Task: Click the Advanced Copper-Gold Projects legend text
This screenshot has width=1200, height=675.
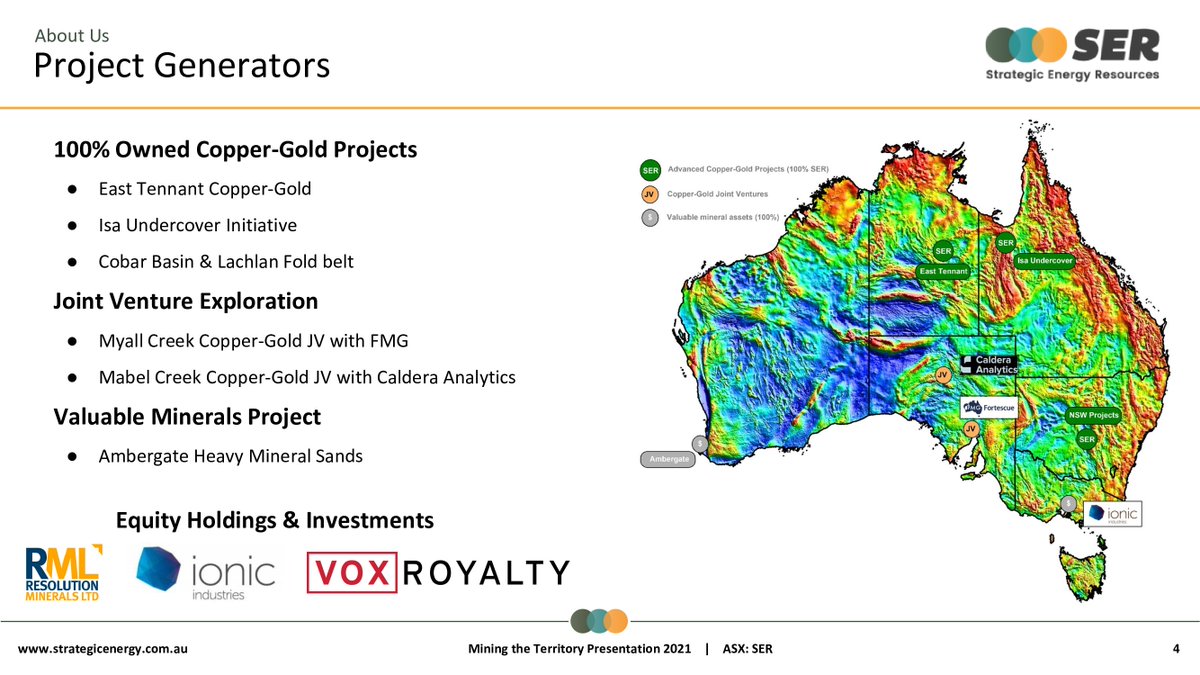Action: (749, 169)
